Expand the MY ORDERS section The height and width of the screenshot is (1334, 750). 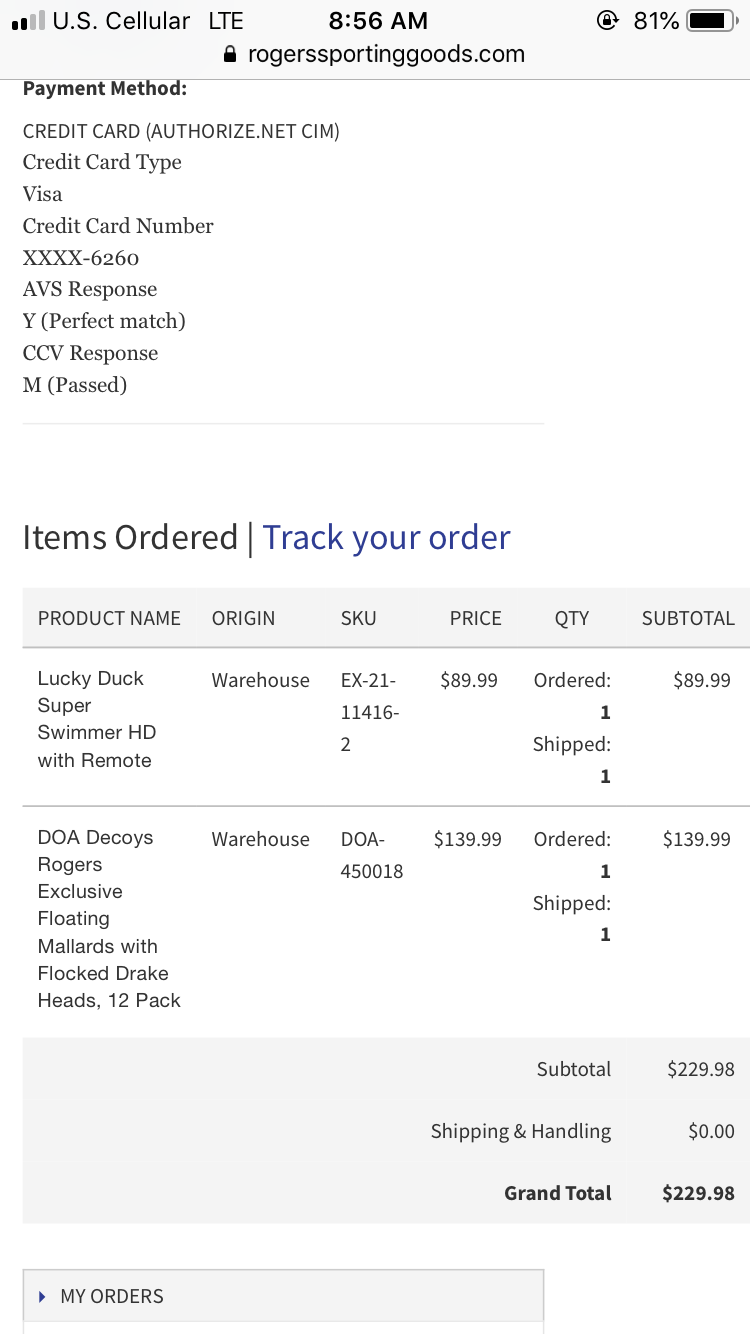click(283, 1296)
